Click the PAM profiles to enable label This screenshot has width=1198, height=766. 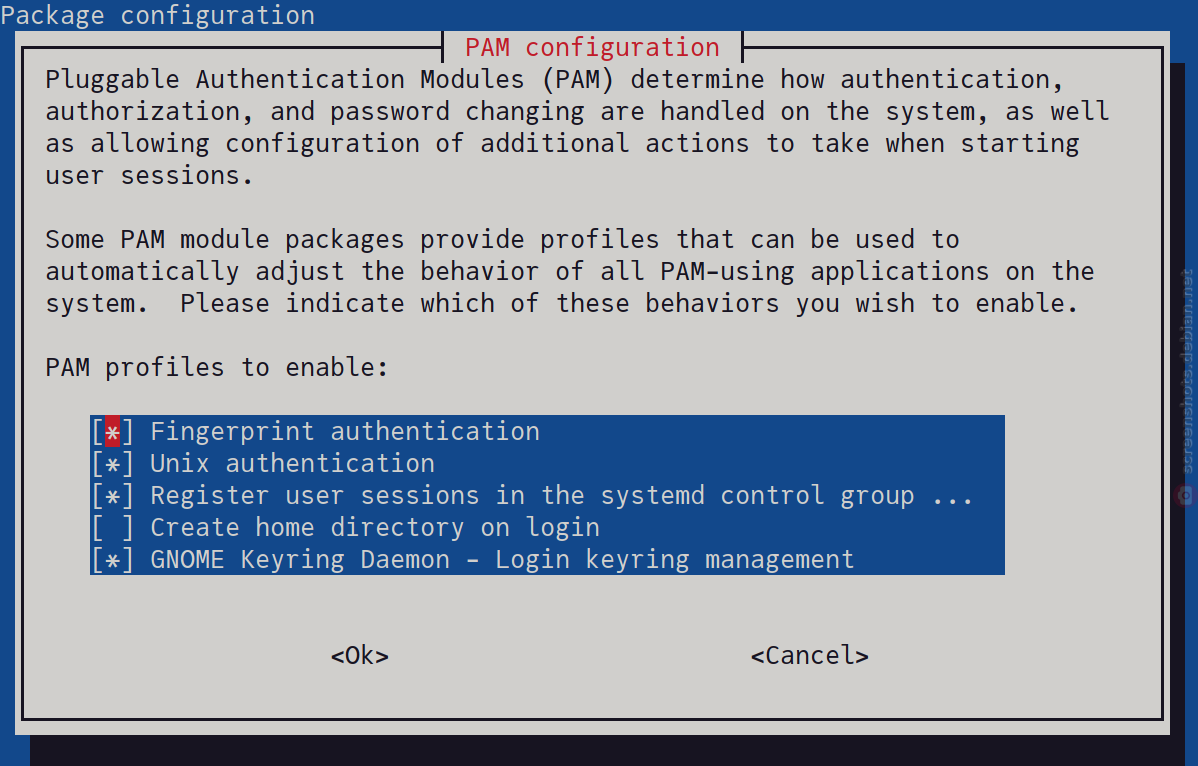[217, 368]
